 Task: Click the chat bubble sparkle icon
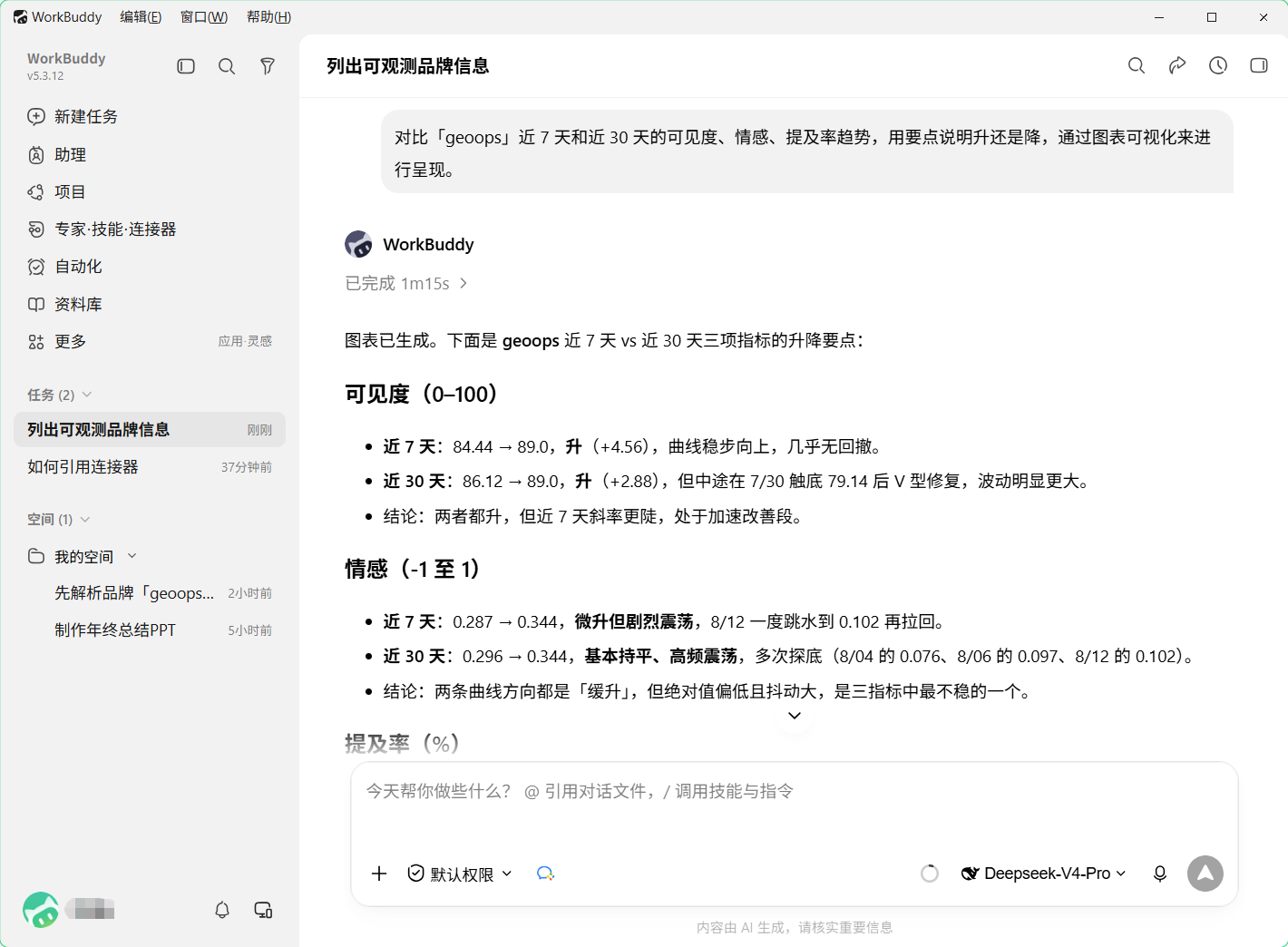click(545, 874)
